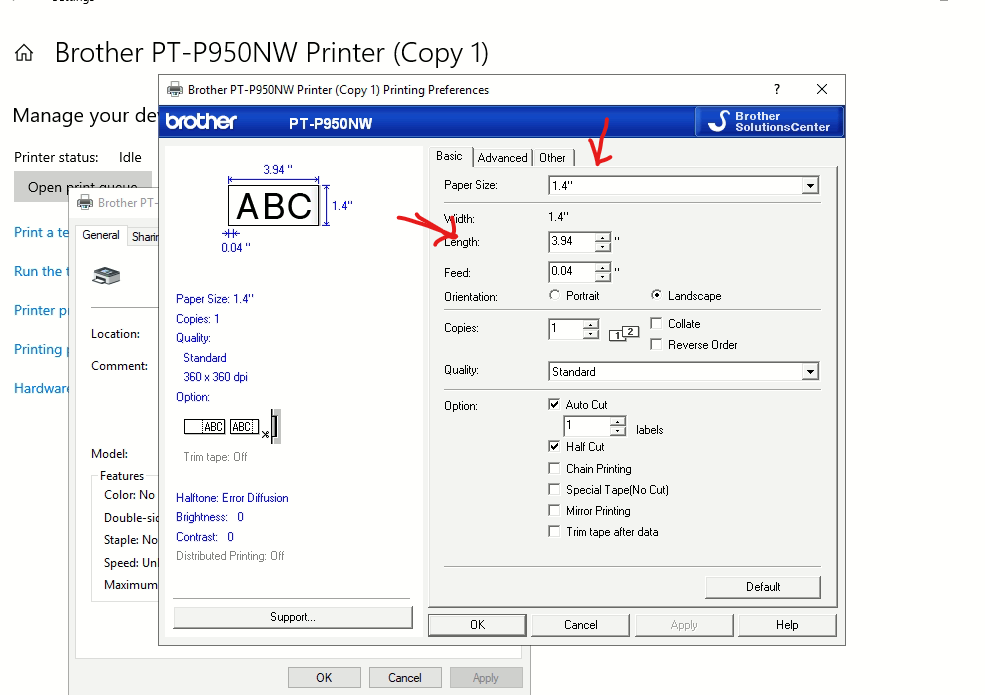Select the Portrait orientation

click(554, 295)
